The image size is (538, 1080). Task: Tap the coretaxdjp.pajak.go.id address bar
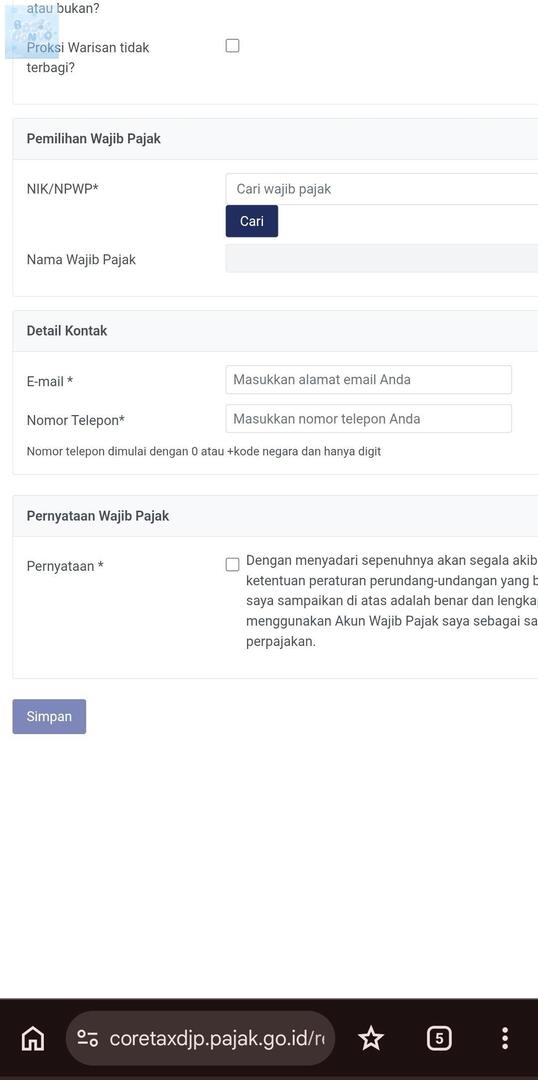(200, 1038)
